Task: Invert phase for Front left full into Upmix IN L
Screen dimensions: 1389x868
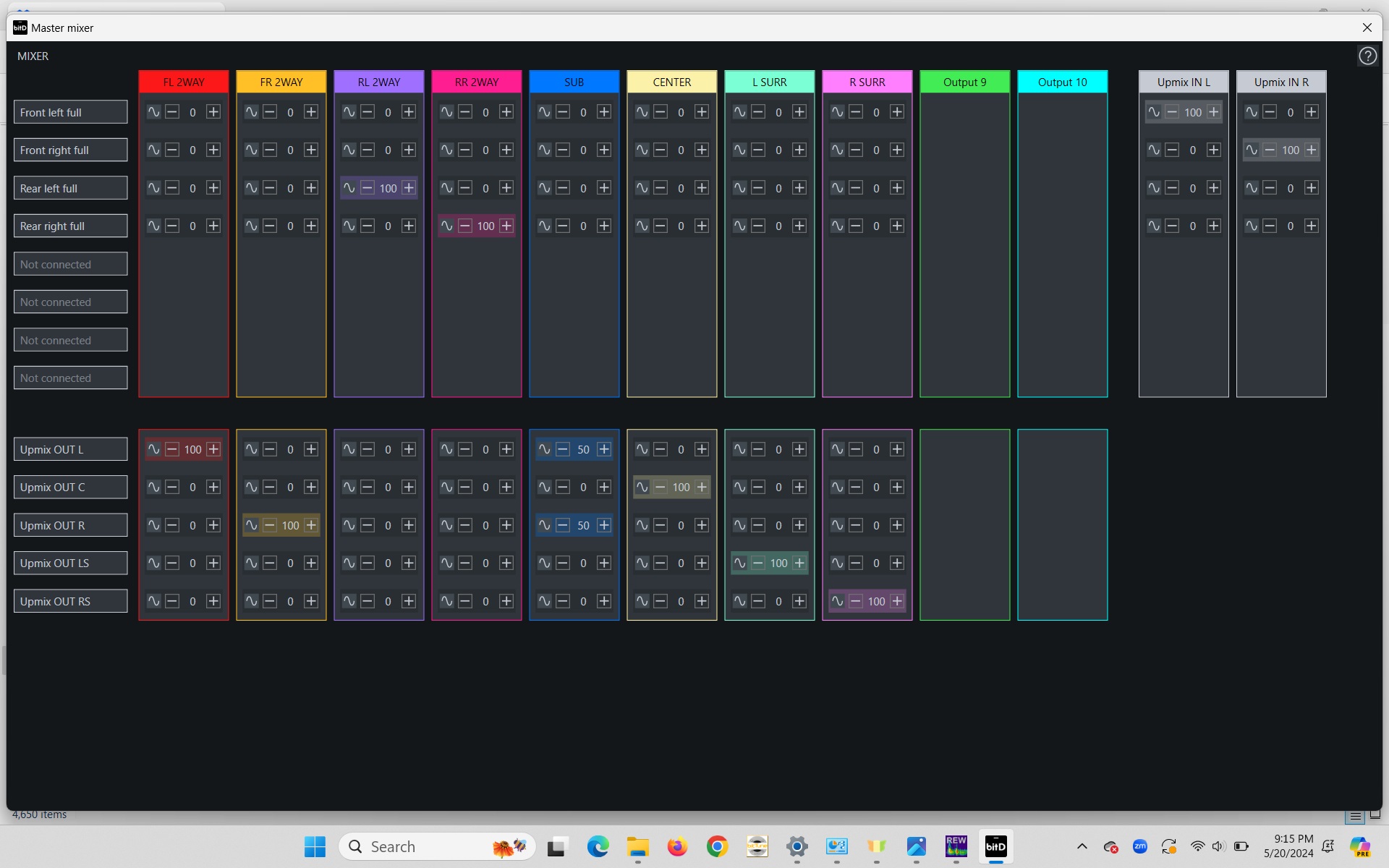Action: (1154, 112)
